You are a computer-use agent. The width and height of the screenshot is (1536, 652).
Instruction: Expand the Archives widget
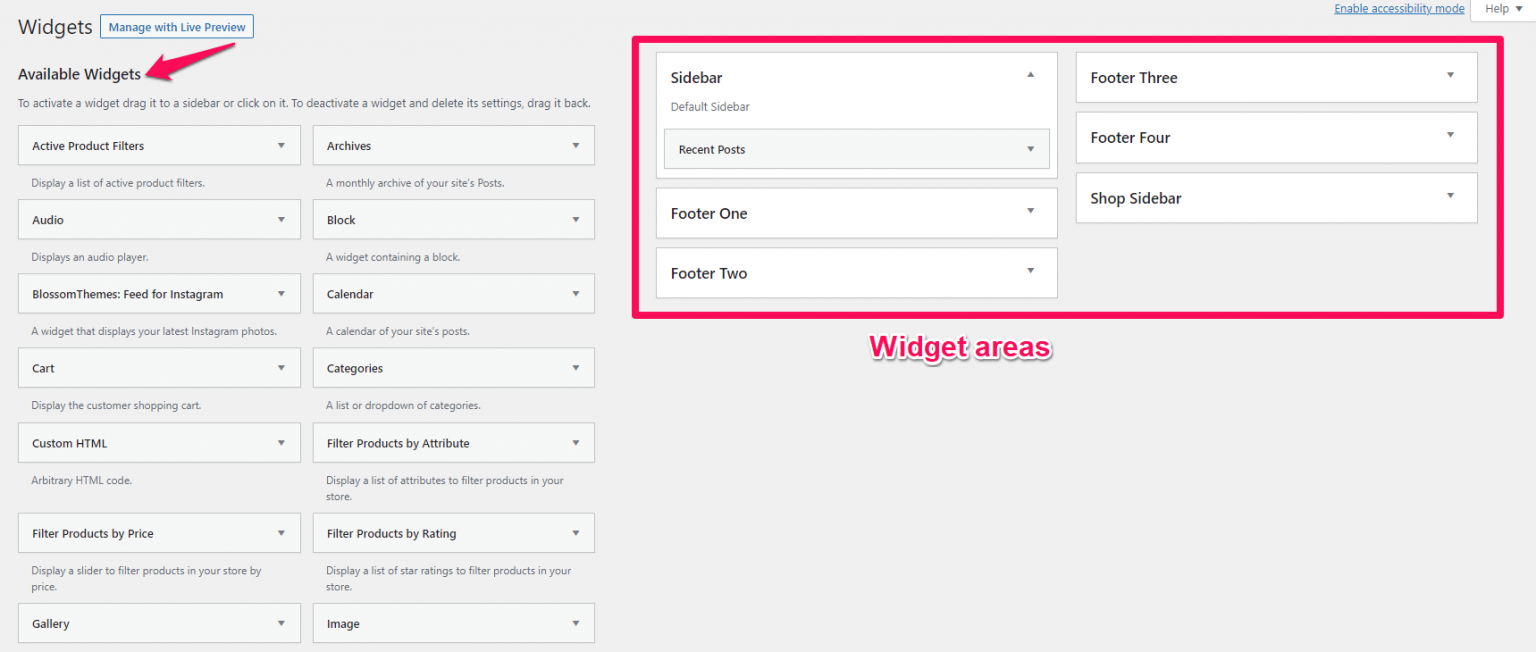(x=577, y=145)
